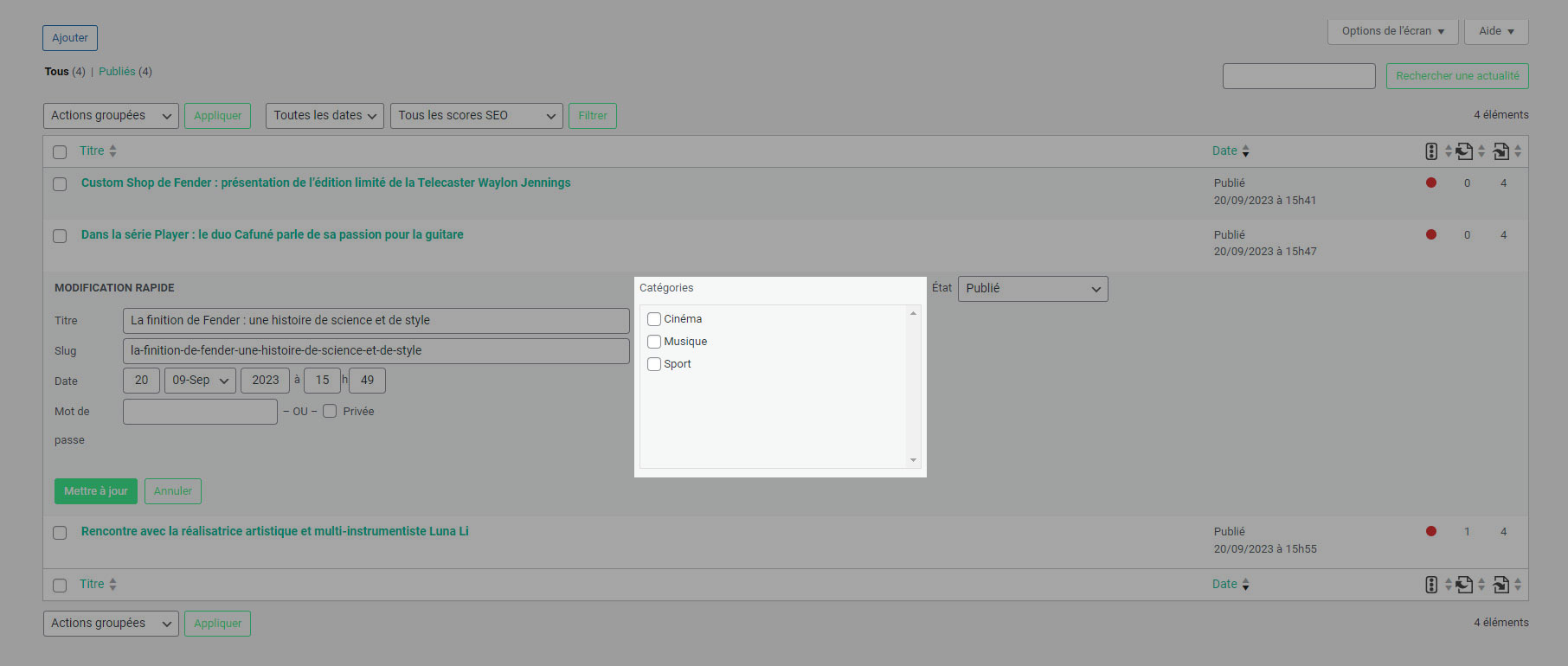Focus the Slug text field
This screenshot has height=666, width=1568.
376,351
